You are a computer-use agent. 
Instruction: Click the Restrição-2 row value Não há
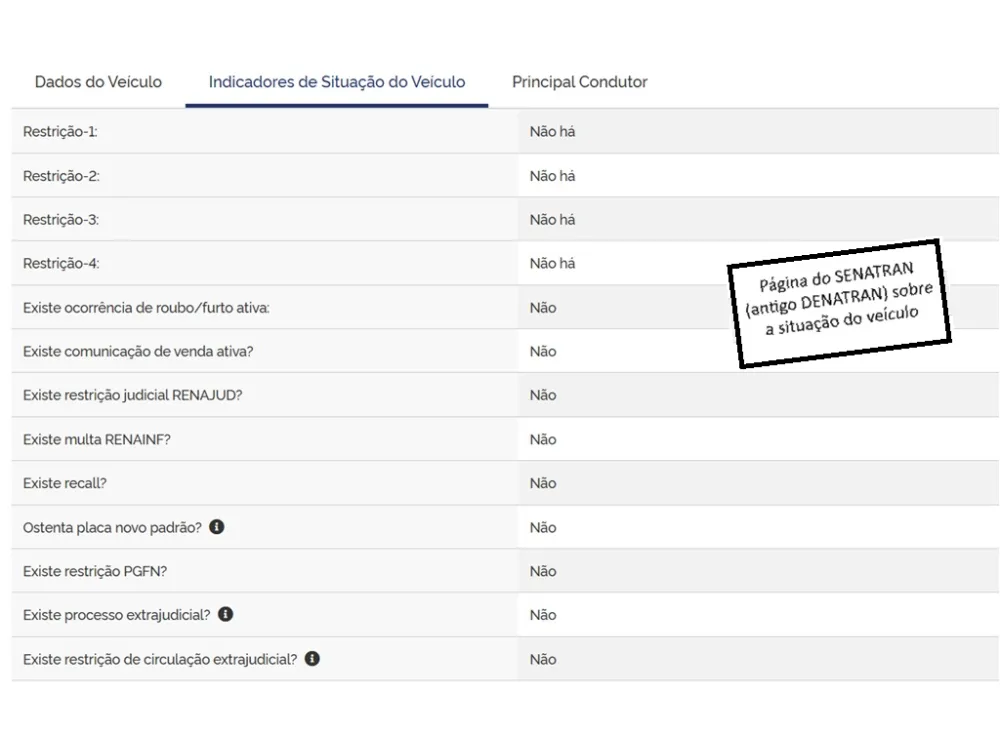tap(552, 176)
